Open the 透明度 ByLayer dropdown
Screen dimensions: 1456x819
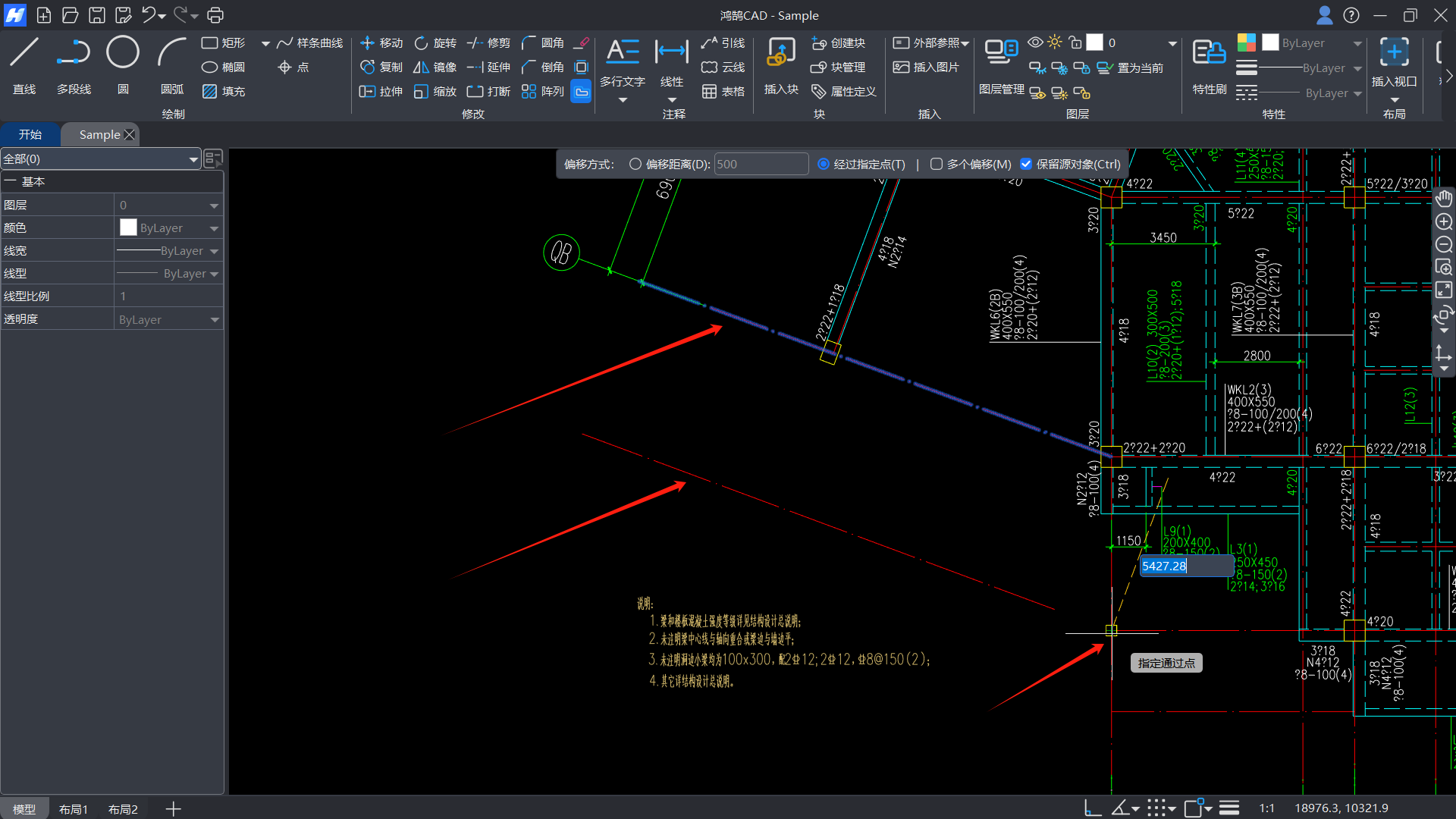tap(215, 320)
